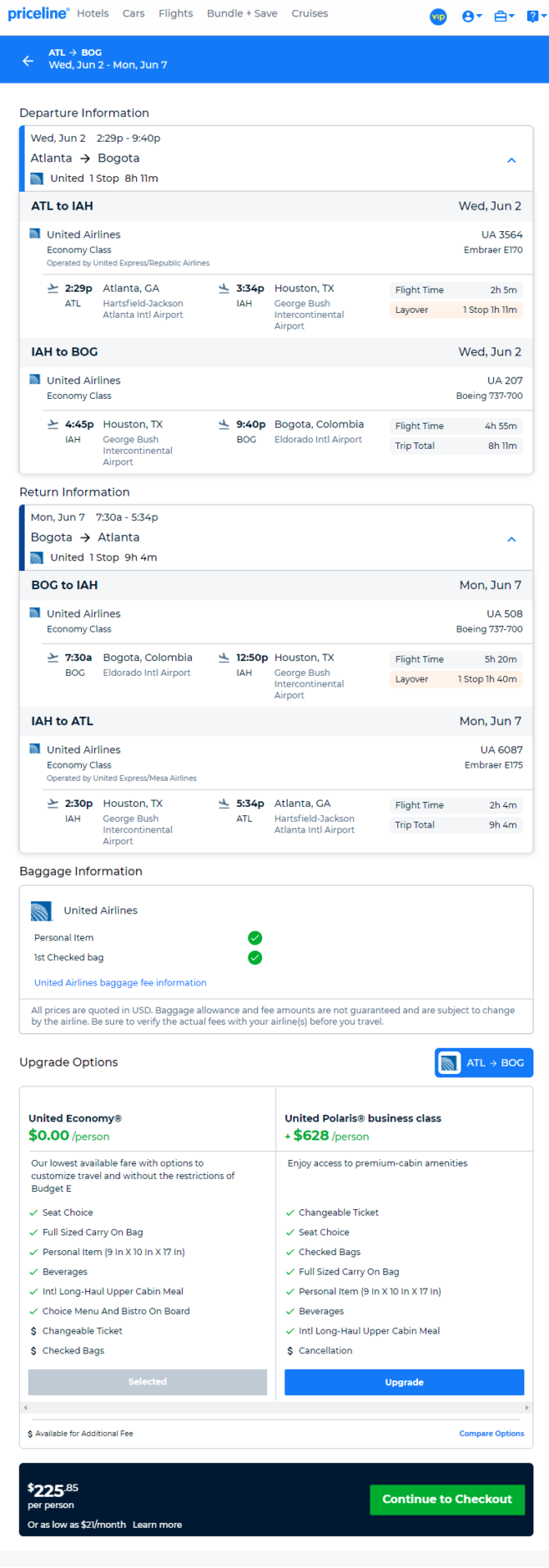
Task: Open the Cruises menu item
Action: (x=310, y=14)
